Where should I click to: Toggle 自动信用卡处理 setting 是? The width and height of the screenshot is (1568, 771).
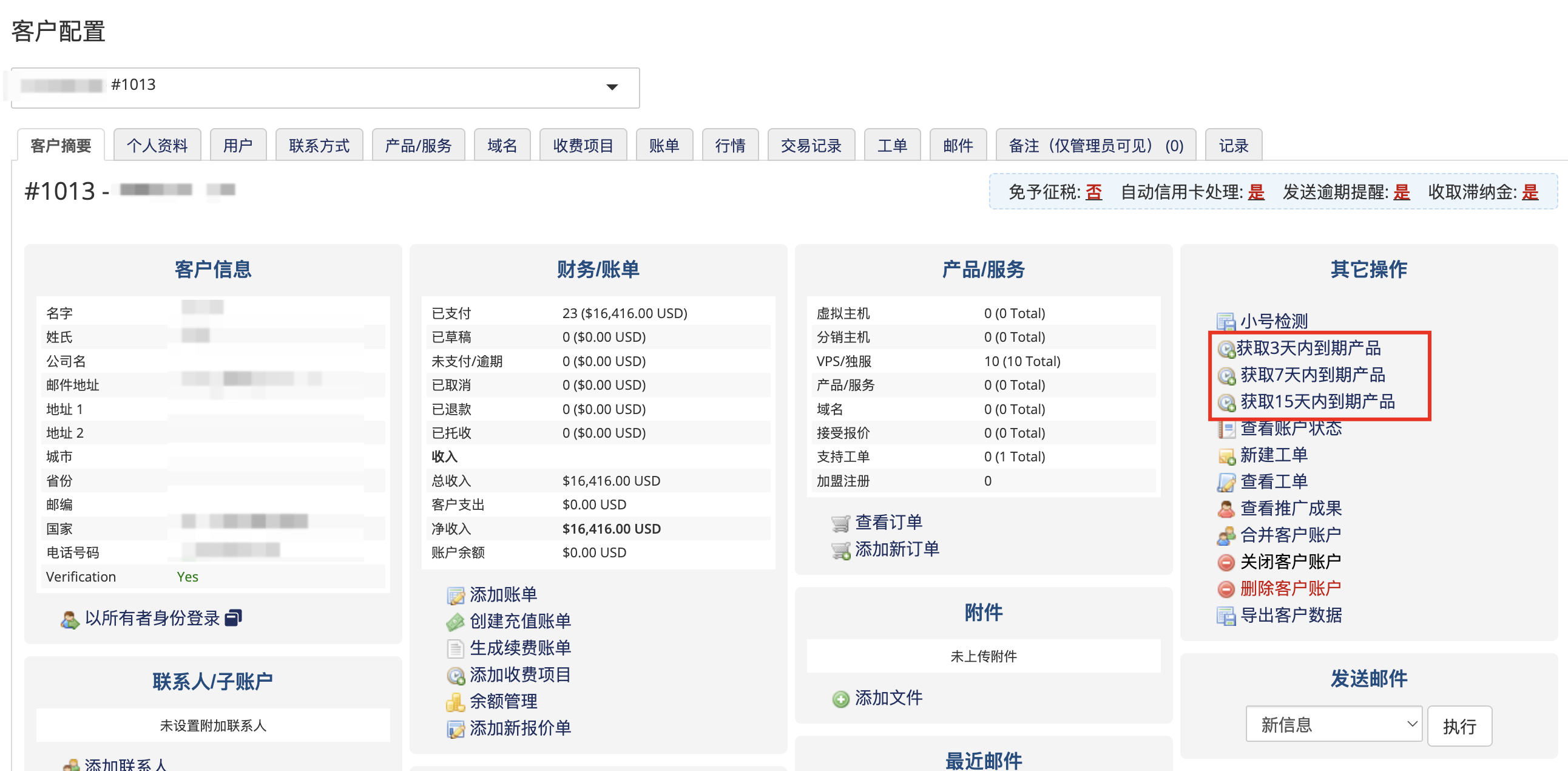tap(1255, 192)
